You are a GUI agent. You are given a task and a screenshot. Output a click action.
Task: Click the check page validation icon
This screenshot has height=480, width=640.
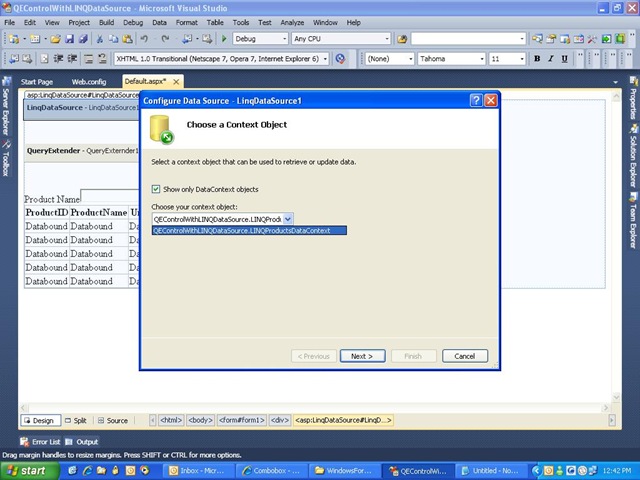coord(340,59)
